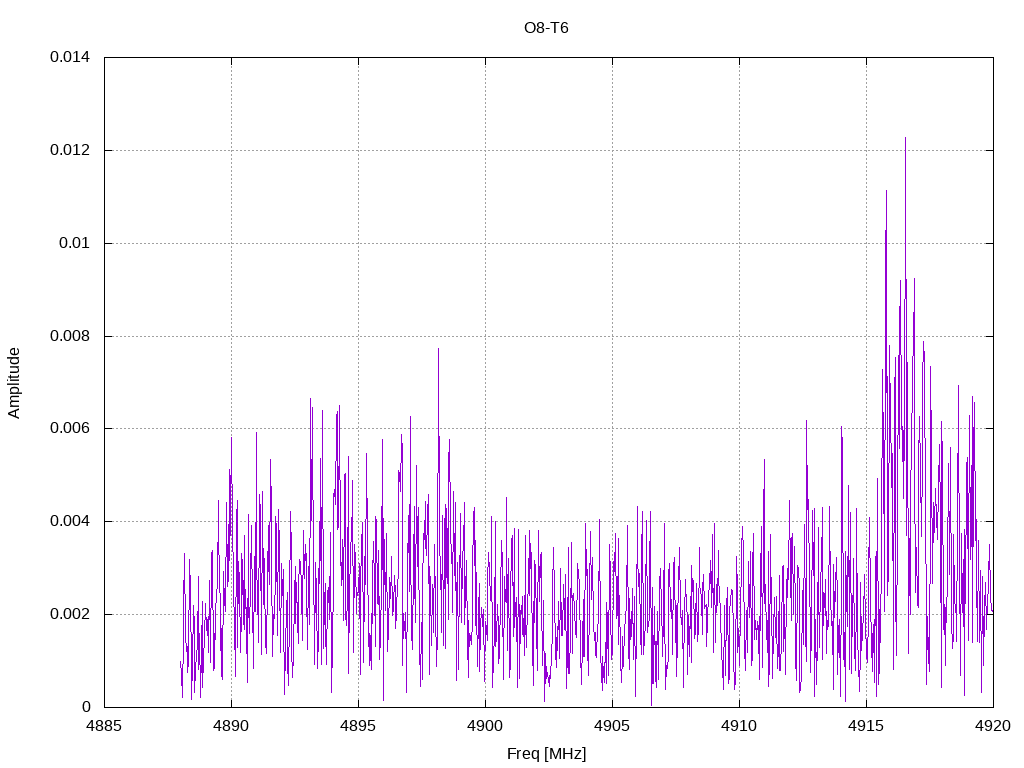Click y-axis tick label 0
The height and width of the screenshot is (768, 1024).
pos(86,707)
